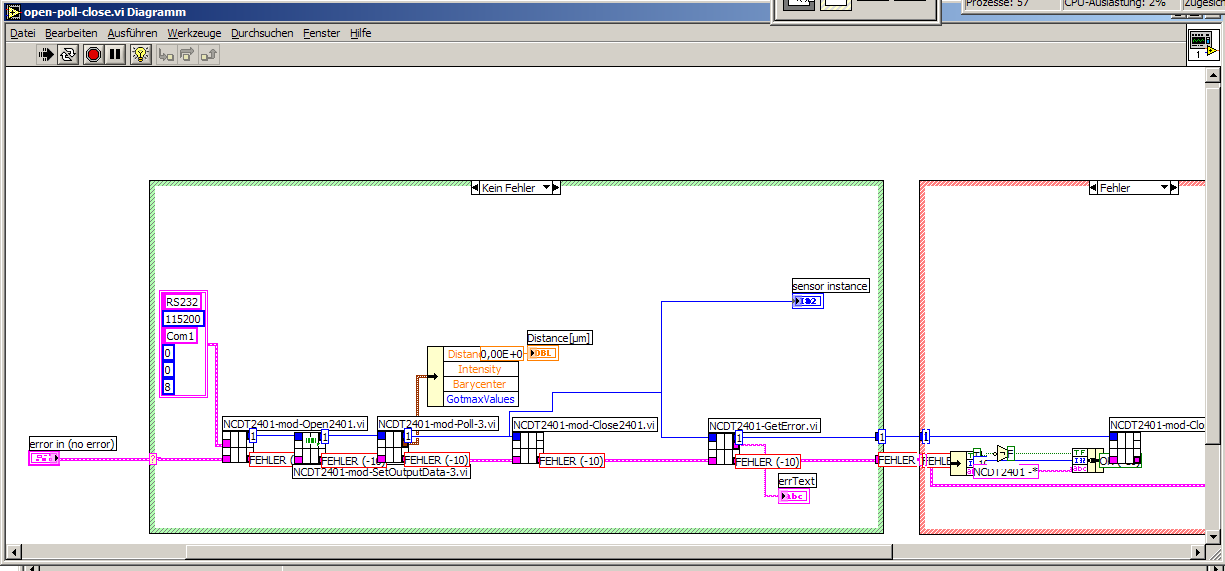Image resolution: width=1225 pixels, height=571 pixels.
Task: Open the Ausführen menu
Action: coord(132,33)
